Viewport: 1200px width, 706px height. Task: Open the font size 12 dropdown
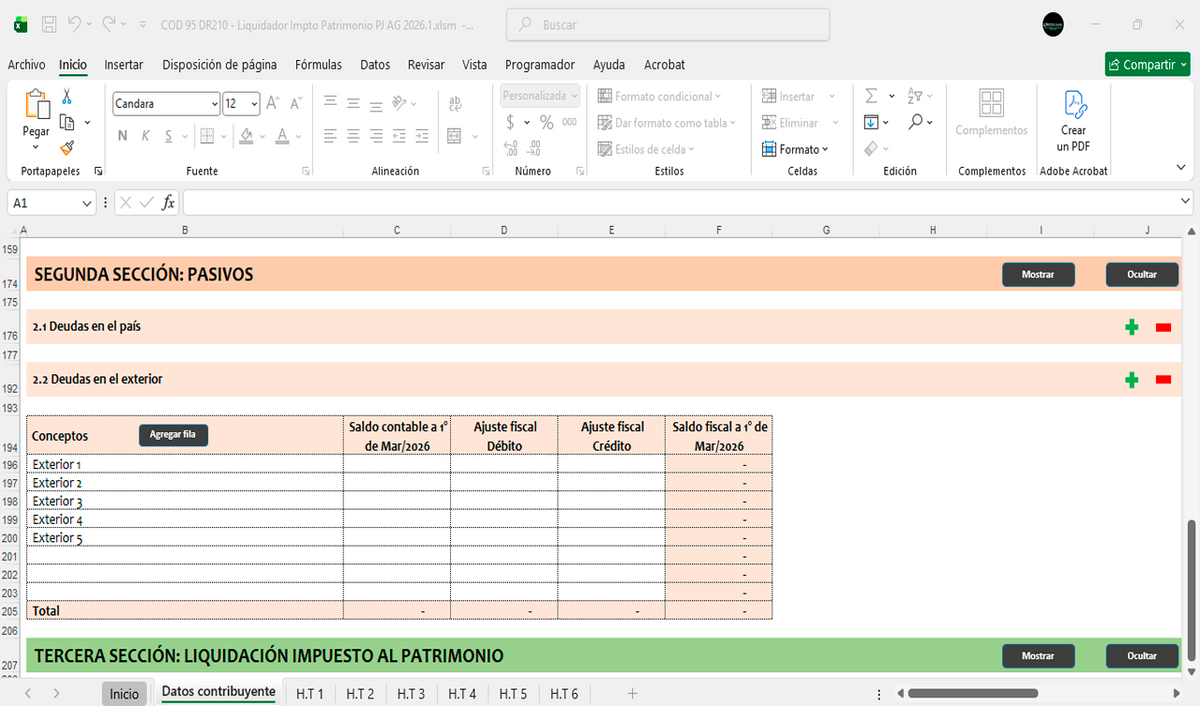[254, 103]
